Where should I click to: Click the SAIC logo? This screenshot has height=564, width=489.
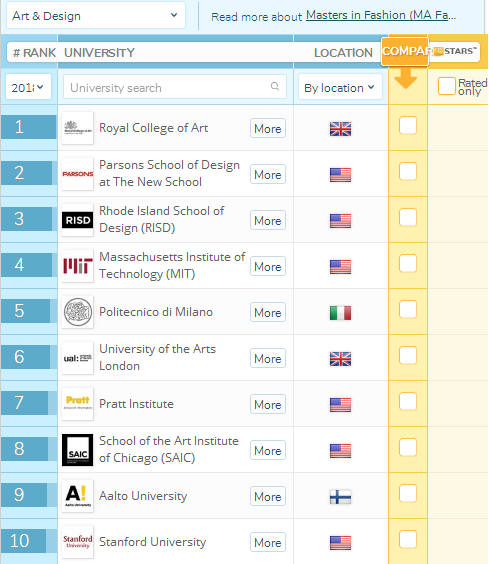[78, 450]
